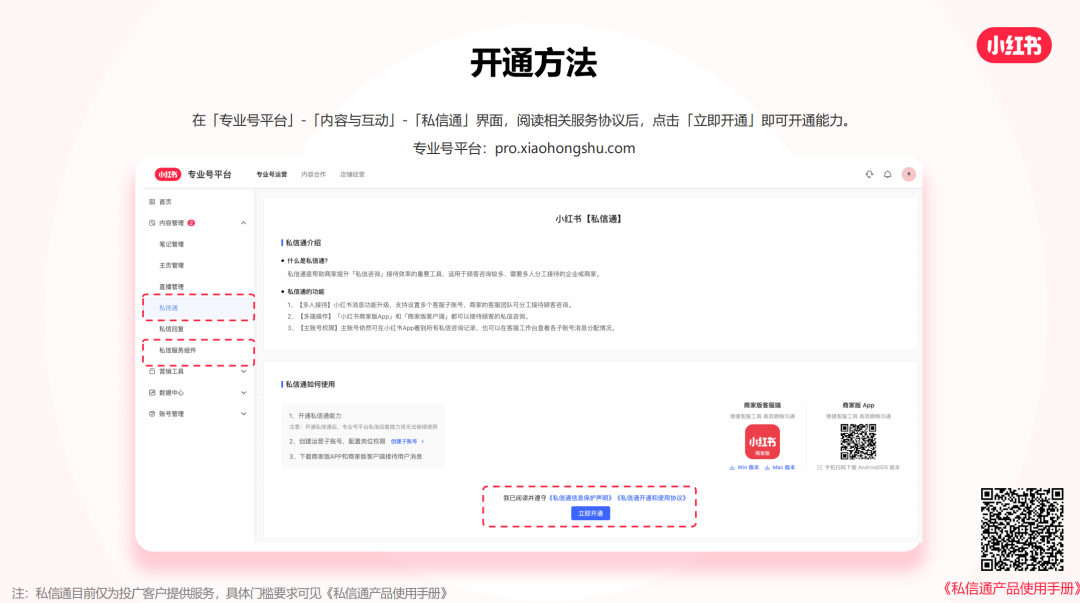Open the notification bell icon at top right
This screenshot has height=603, width=1080.
pyautogui.click(x=886, y=173)
